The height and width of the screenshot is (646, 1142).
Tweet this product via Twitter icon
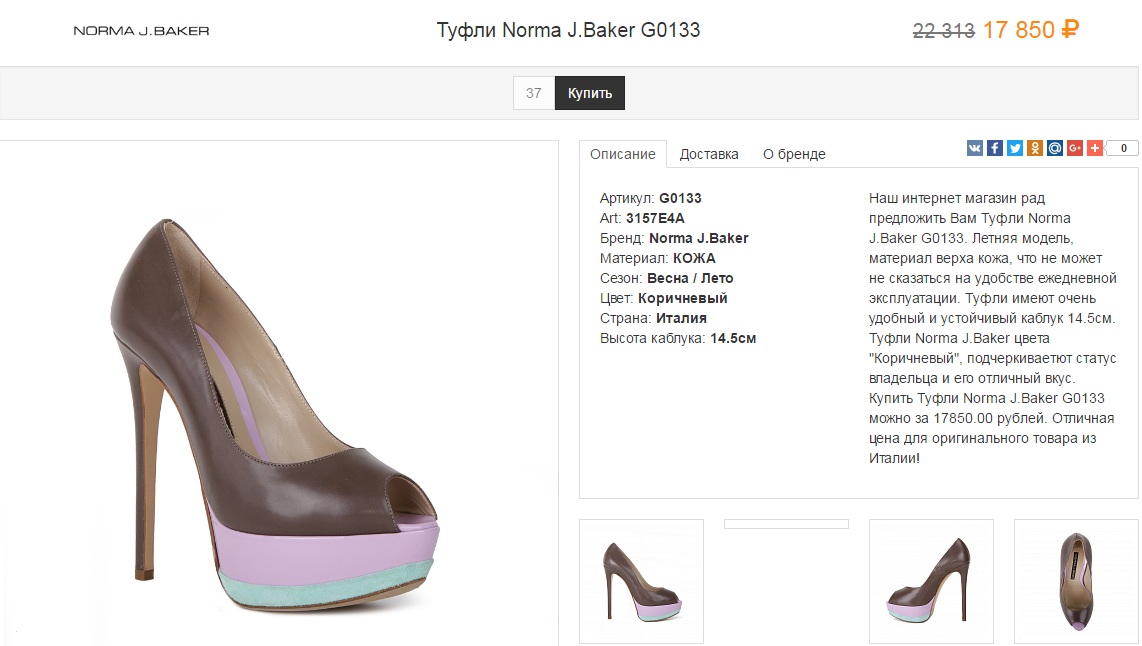coord(1015,148)
